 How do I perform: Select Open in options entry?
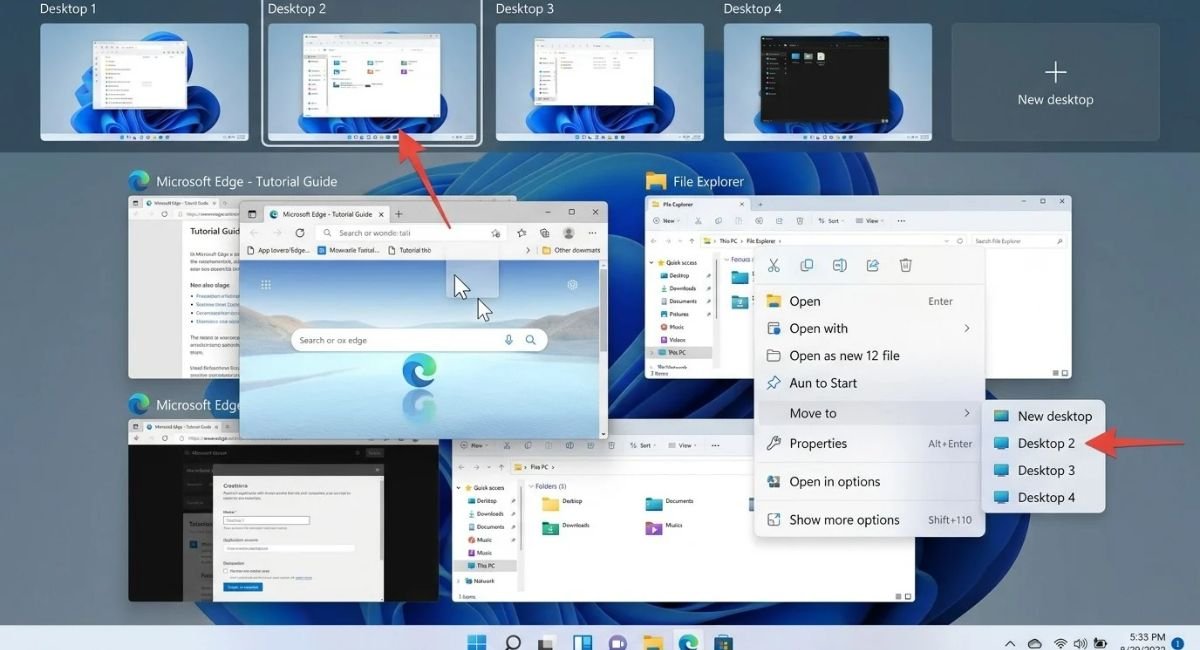pyautogui.click(x=869, y=481)
